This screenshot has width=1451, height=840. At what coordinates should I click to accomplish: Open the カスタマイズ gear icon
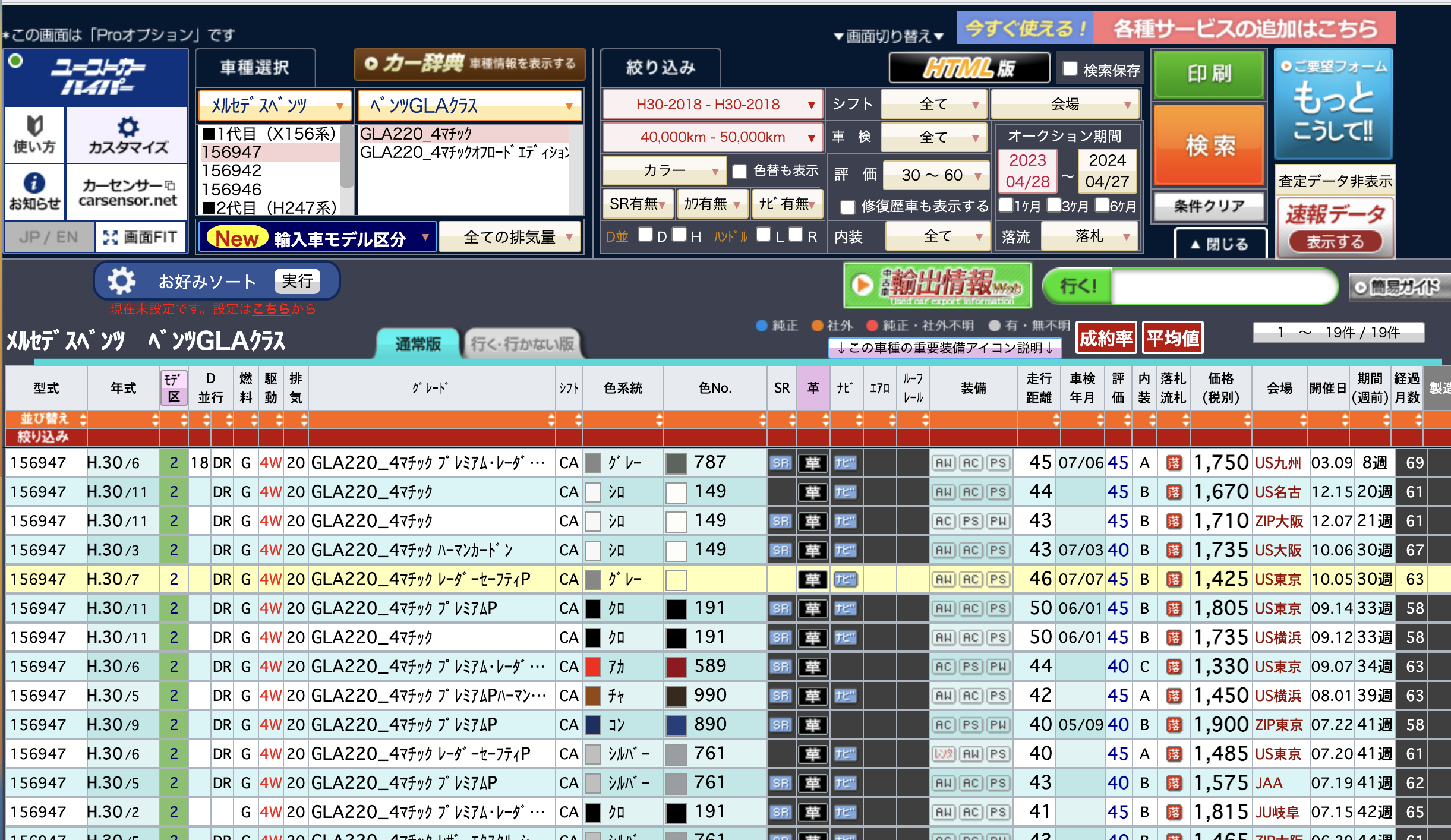tap(127, 135)
